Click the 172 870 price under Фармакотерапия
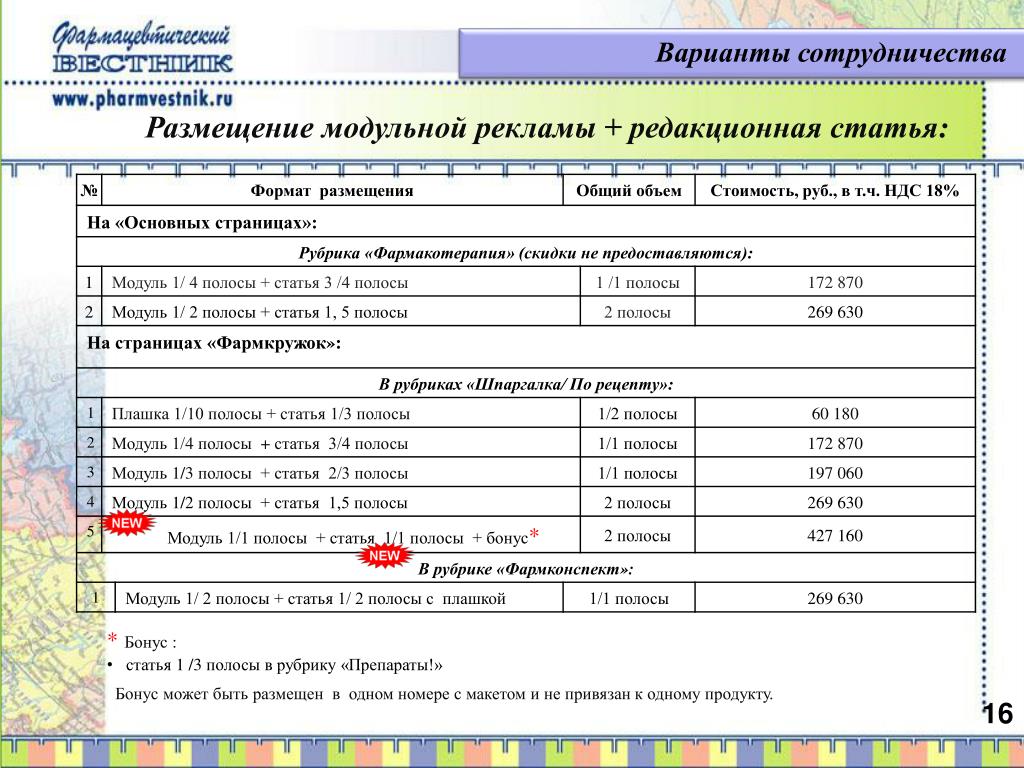 coord(835,283)
